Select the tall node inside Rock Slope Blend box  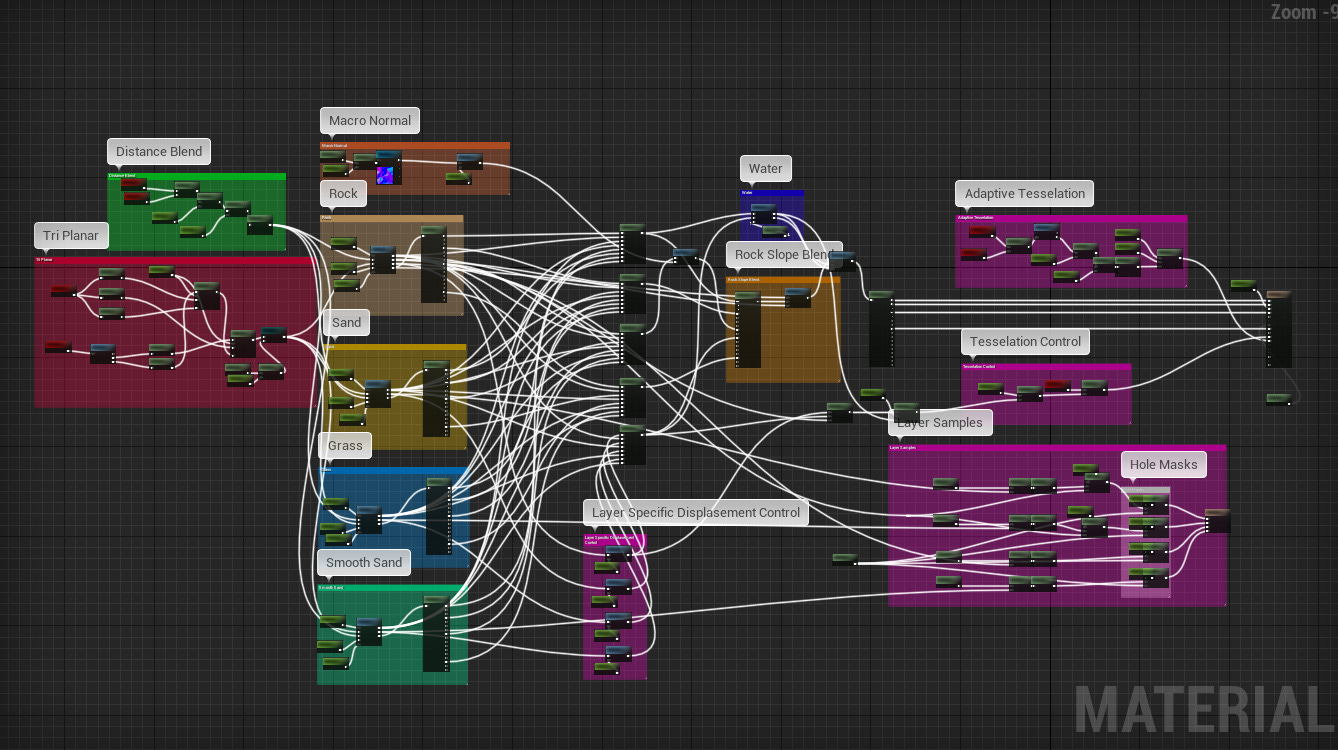point(748,330)
